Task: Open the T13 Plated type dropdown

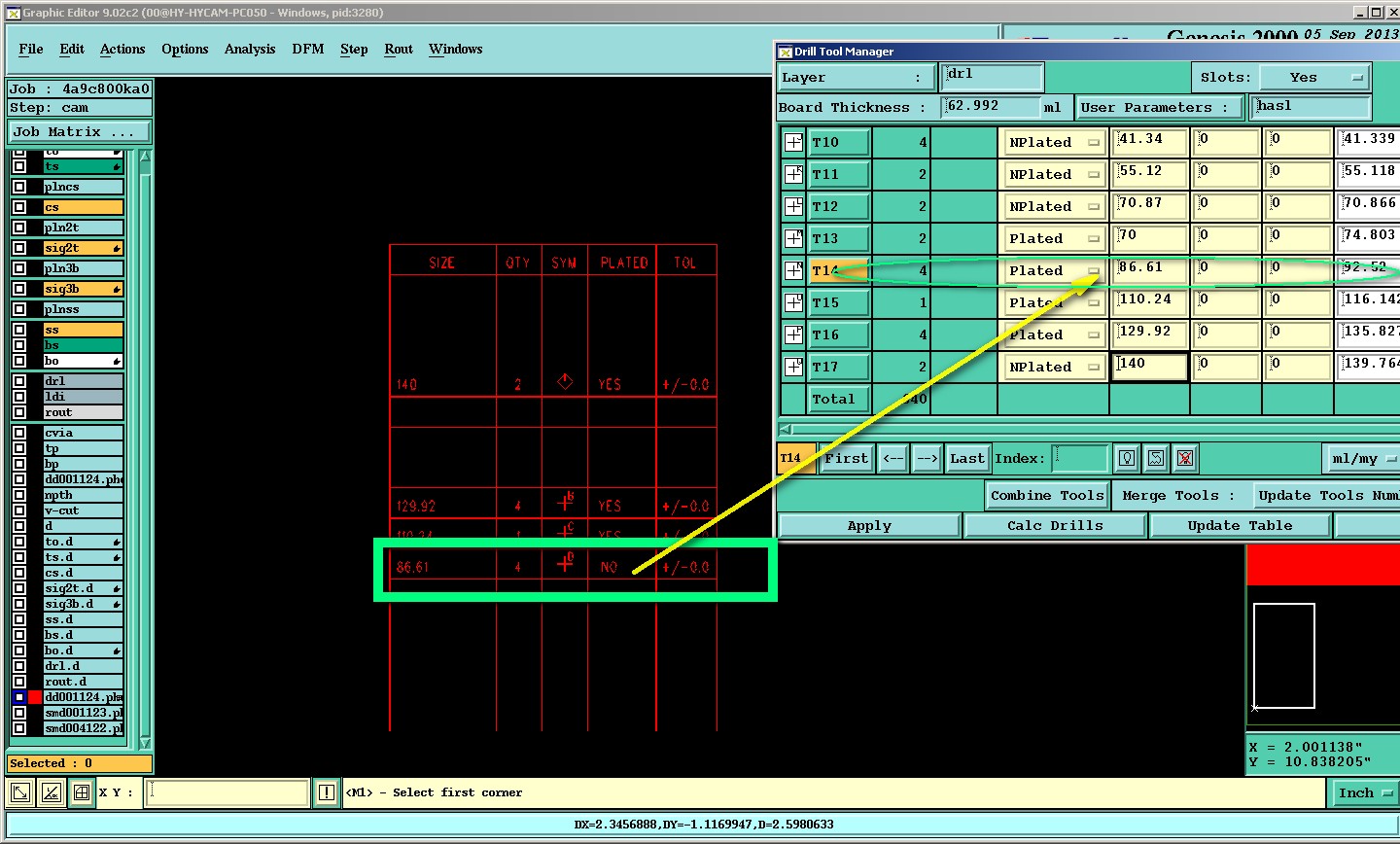Action: [x=1054, y=238]
